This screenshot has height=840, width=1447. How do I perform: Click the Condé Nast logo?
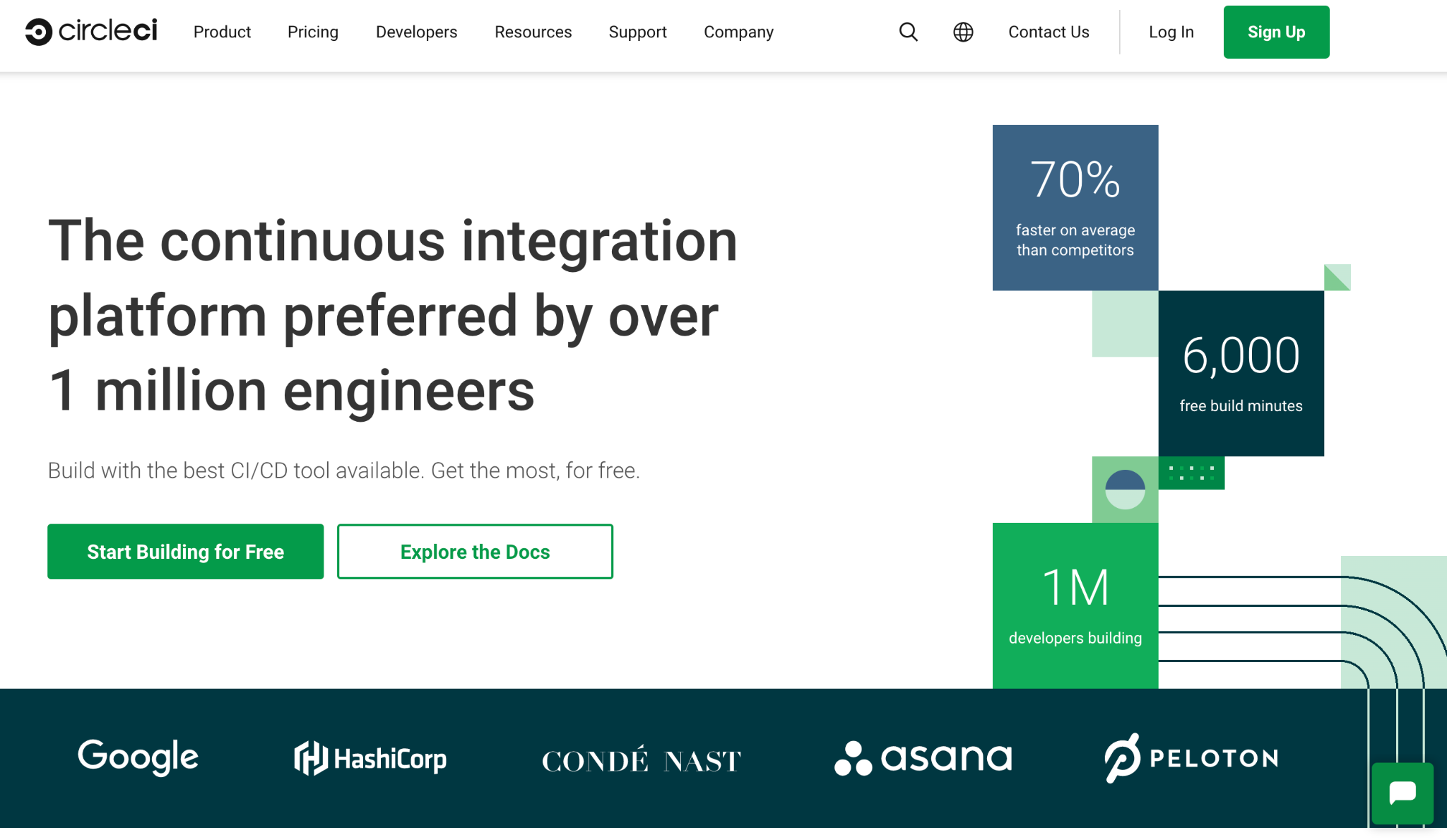641,760
